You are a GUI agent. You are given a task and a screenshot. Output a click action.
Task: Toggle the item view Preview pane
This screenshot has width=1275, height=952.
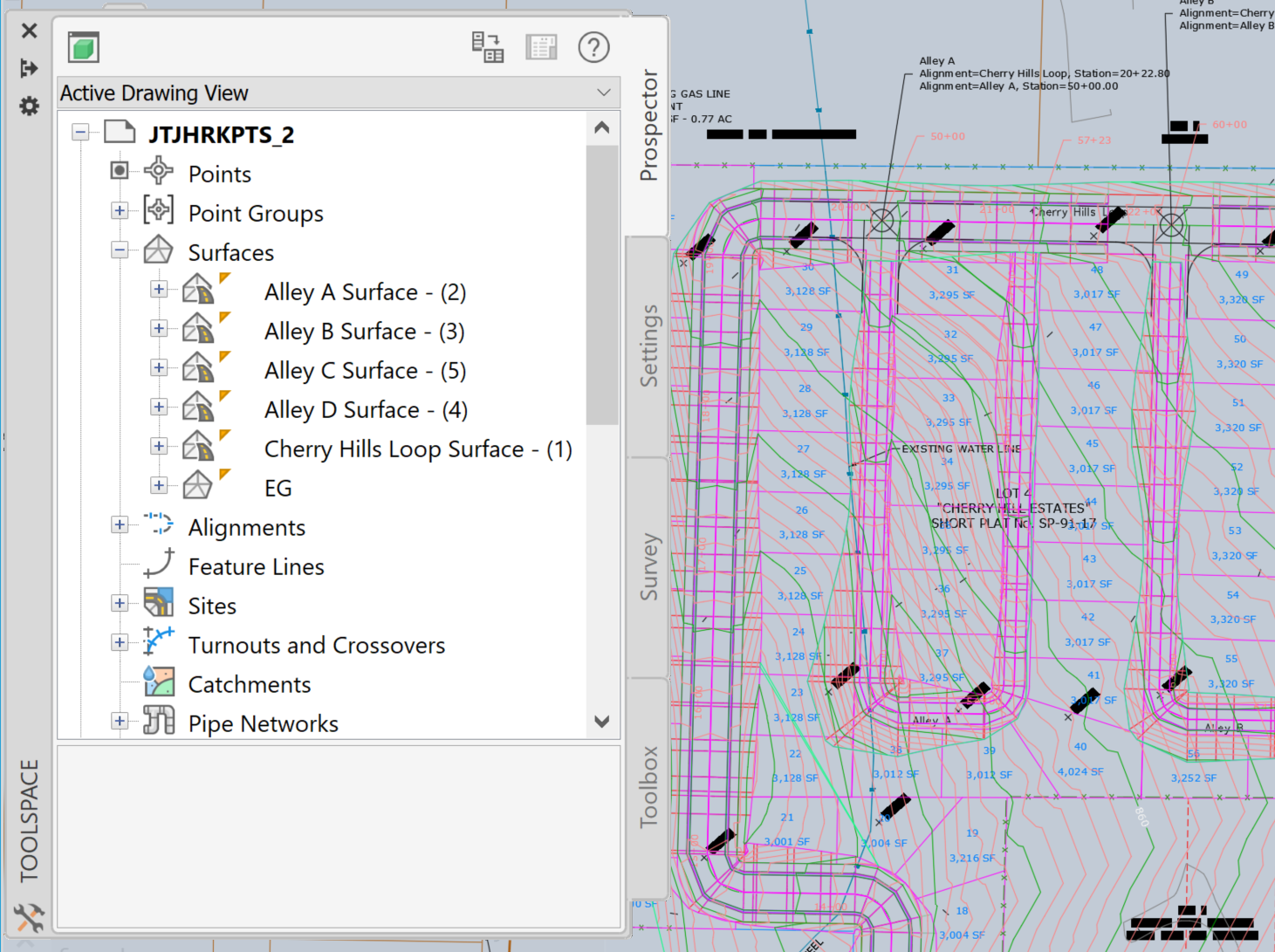click(541, 47)
